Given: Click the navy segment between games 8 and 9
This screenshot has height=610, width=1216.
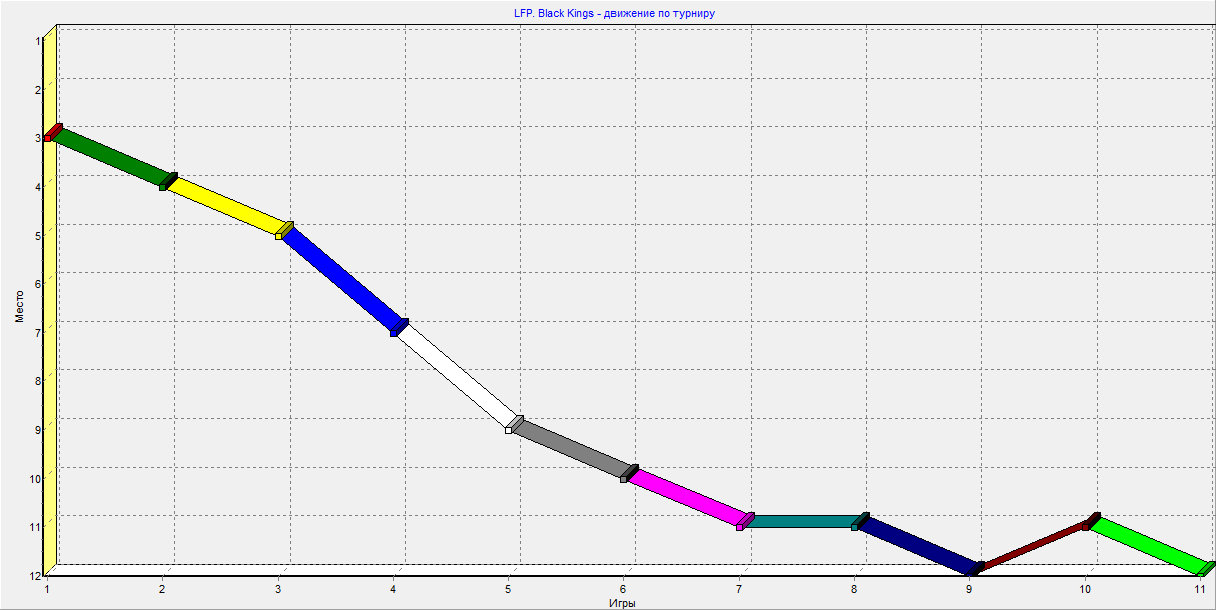Looking at the screenshot, I should pos(915,545).
